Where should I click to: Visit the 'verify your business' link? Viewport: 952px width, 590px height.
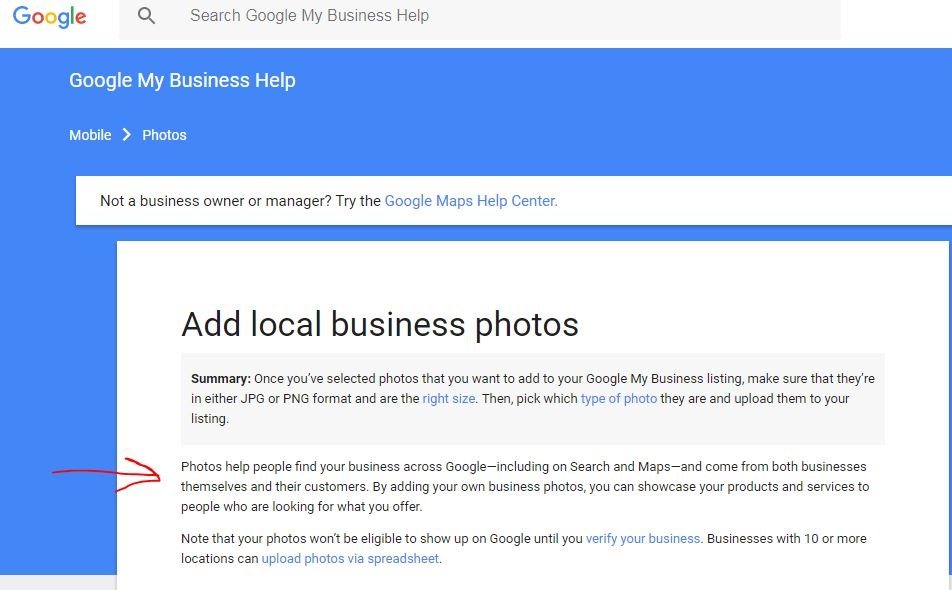click(642, 539)
